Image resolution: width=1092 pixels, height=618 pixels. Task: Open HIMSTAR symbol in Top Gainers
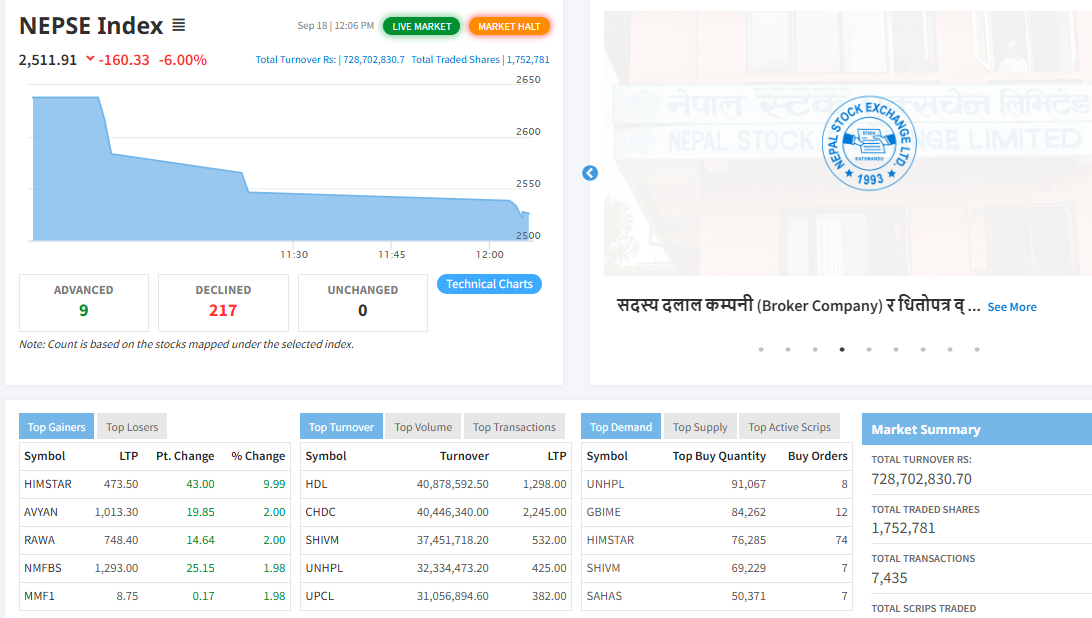(46, 484)
